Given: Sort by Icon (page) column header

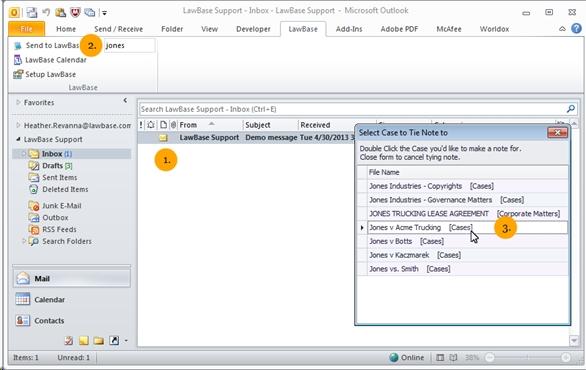Looking at the screenshot, I should coord(163,125).
